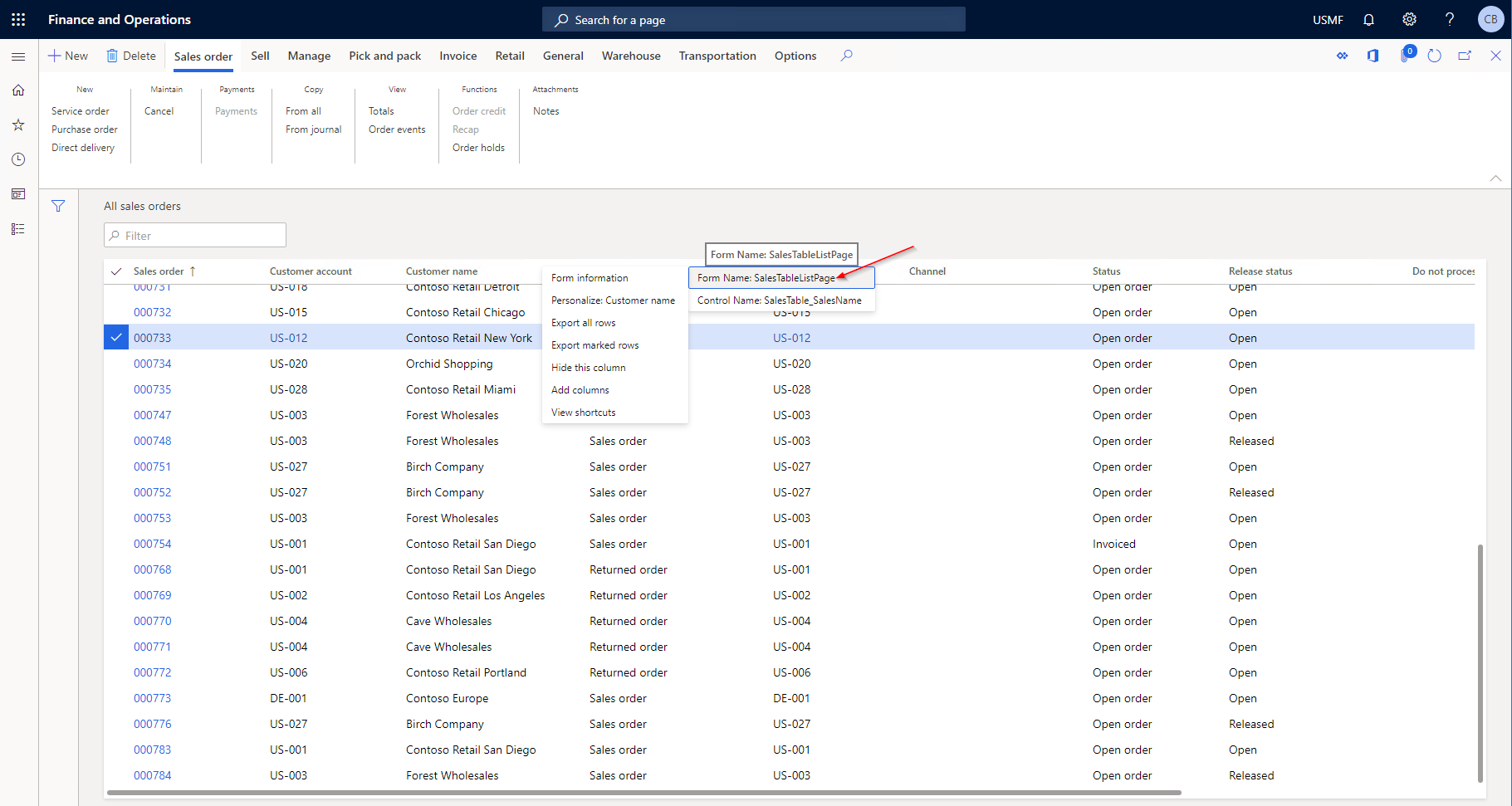Open Customer account column header menu

tap(311, 271)
